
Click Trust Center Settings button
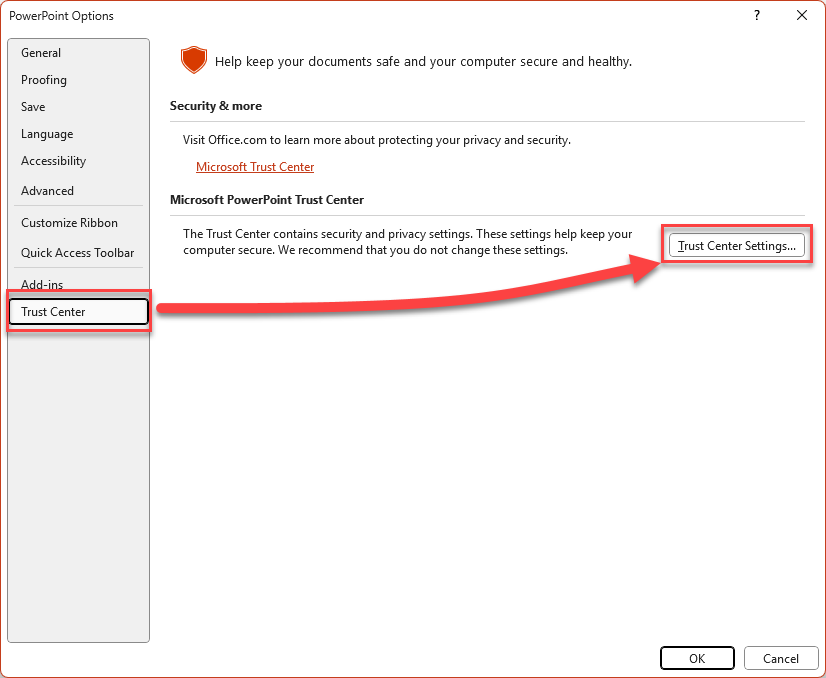coord(737,245)
